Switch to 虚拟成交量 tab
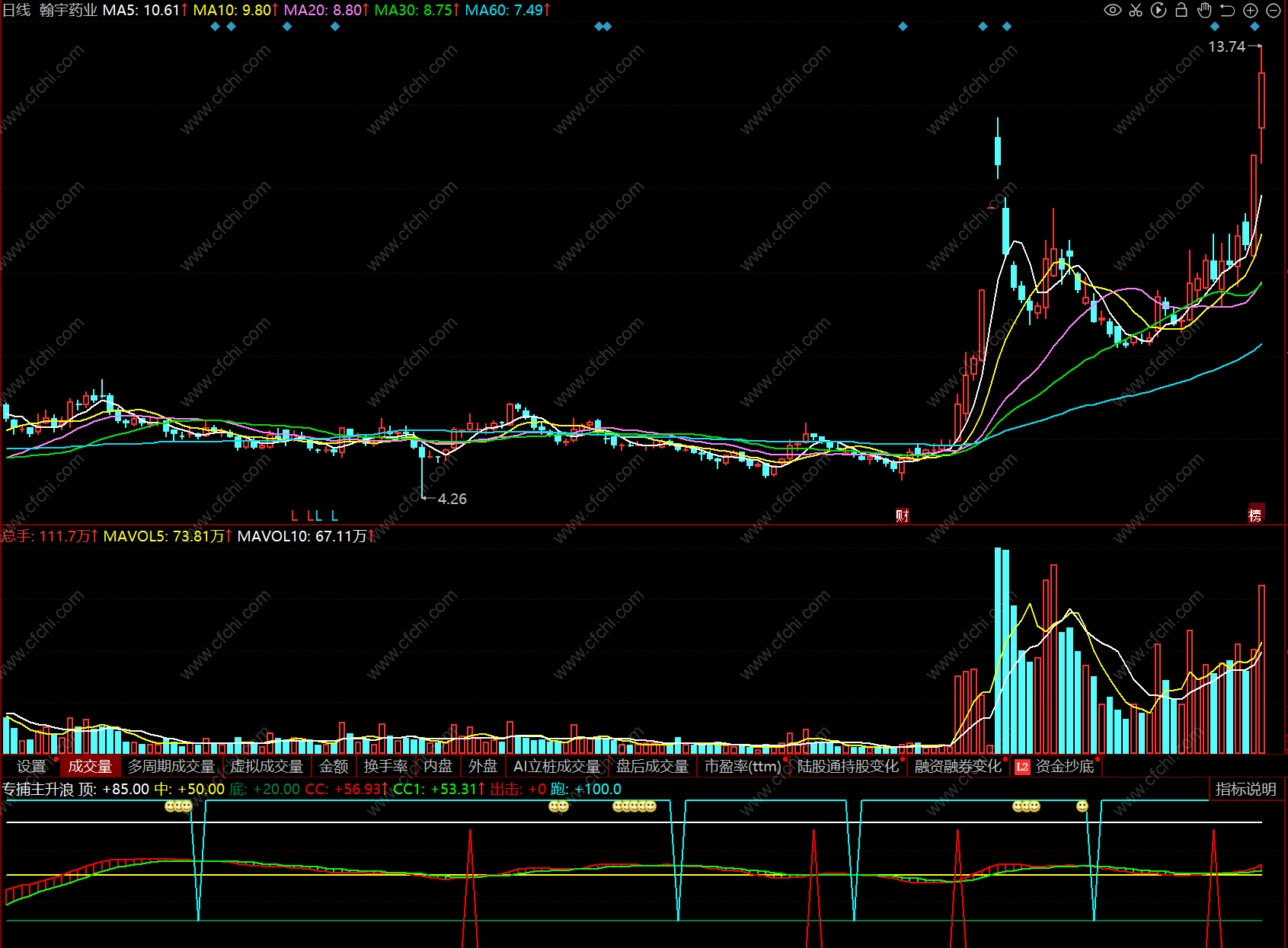1288x948 pixels. pyautogui.click(x=267, y=766)
